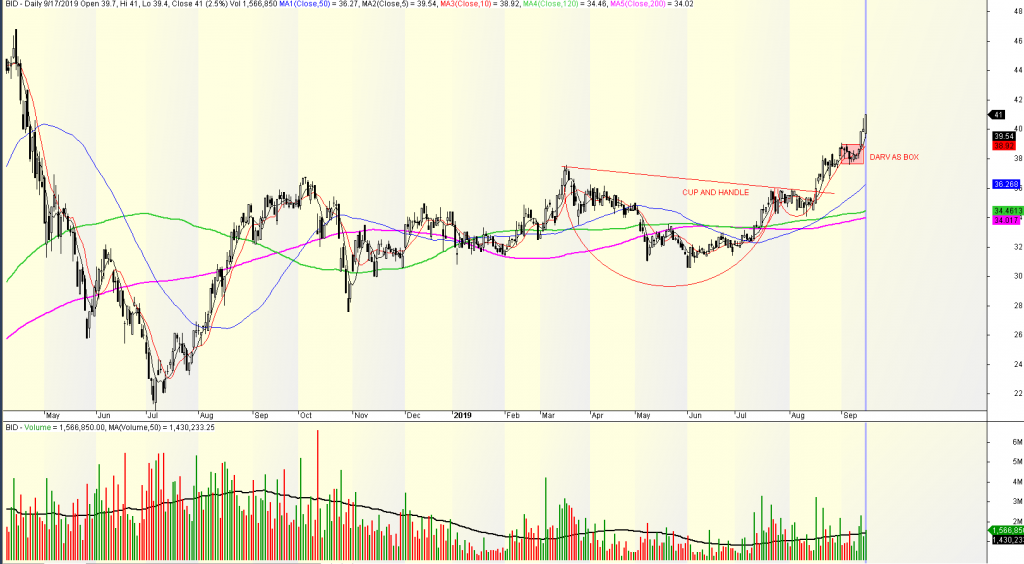Screen dimensions: 1024x564
Task: Click the black 39.54 price tag
Action: pos(1001,136)
